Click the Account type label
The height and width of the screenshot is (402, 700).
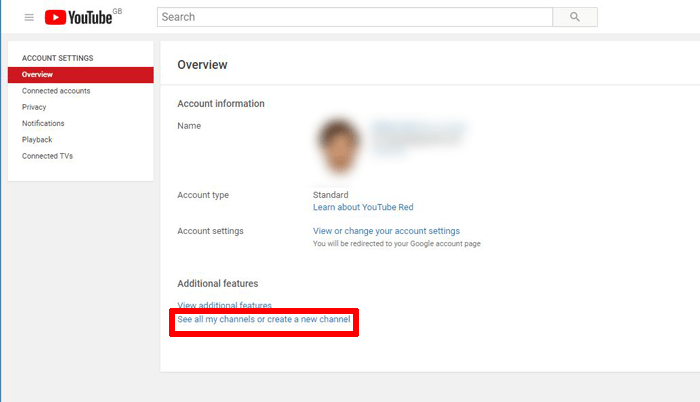click(203, 195)
